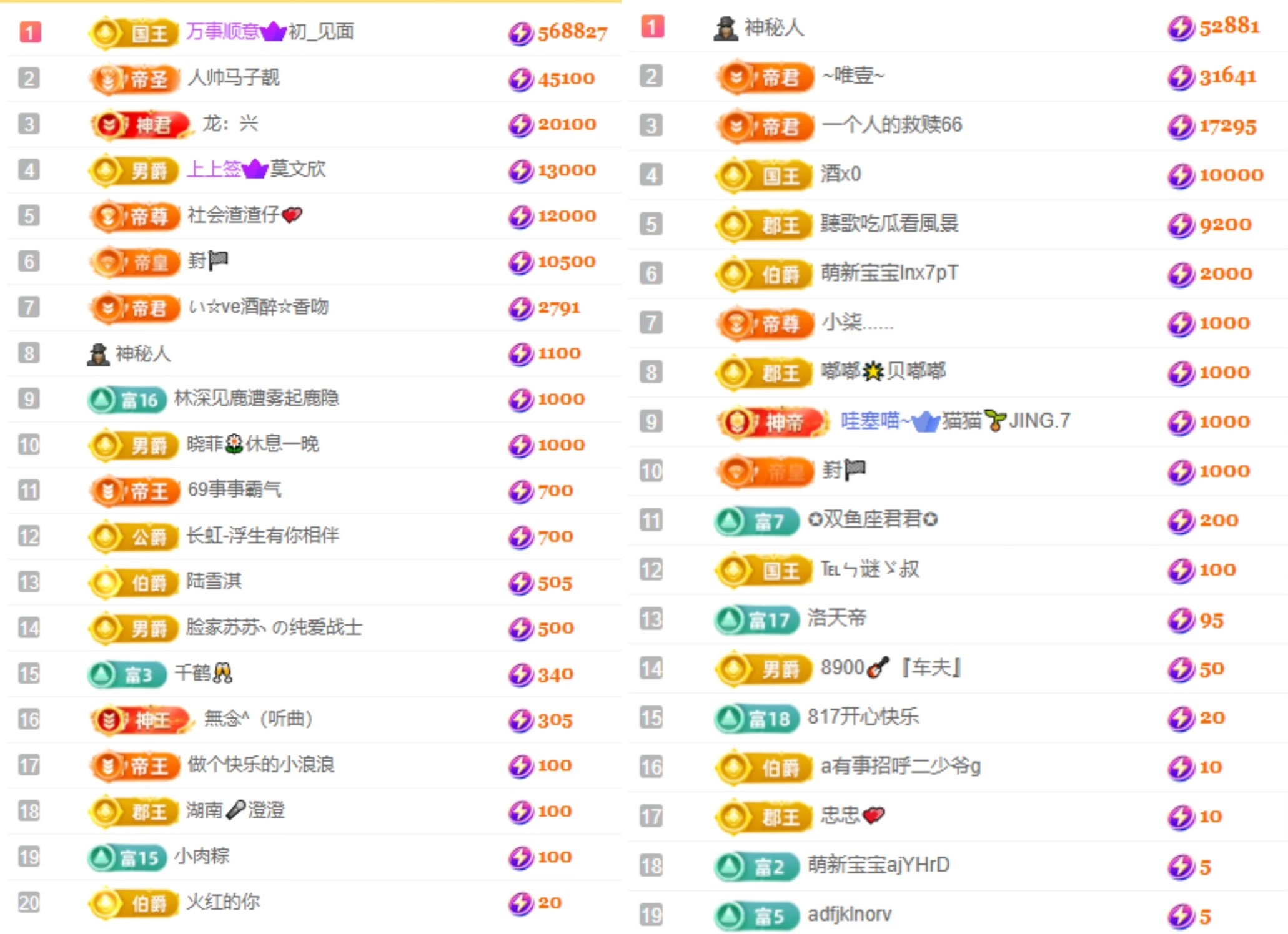
Task: Click the green 富18 badge near 817开心快乐
Action: 757,718
